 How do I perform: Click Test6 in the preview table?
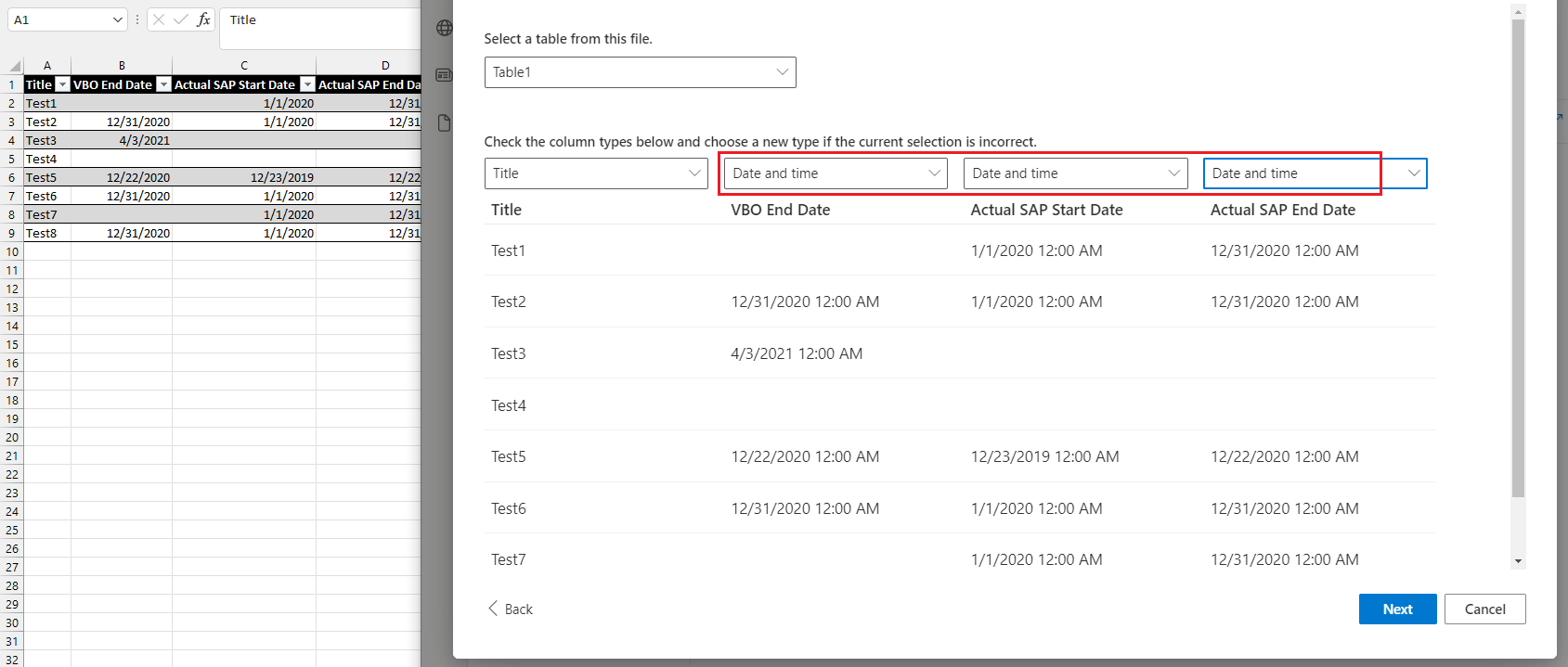[509, 508]
